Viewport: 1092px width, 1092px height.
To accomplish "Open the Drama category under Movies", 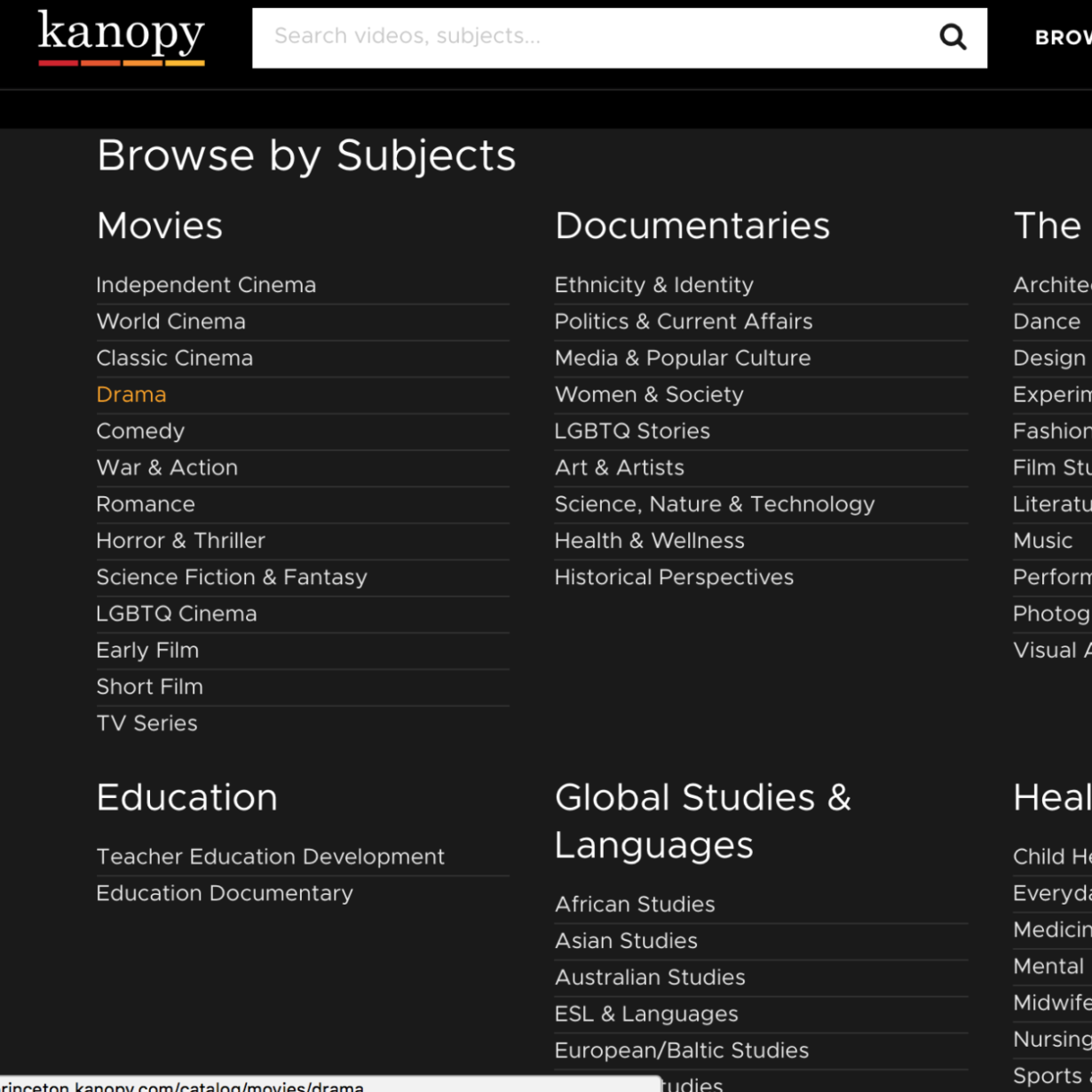I will click(131, 394).
